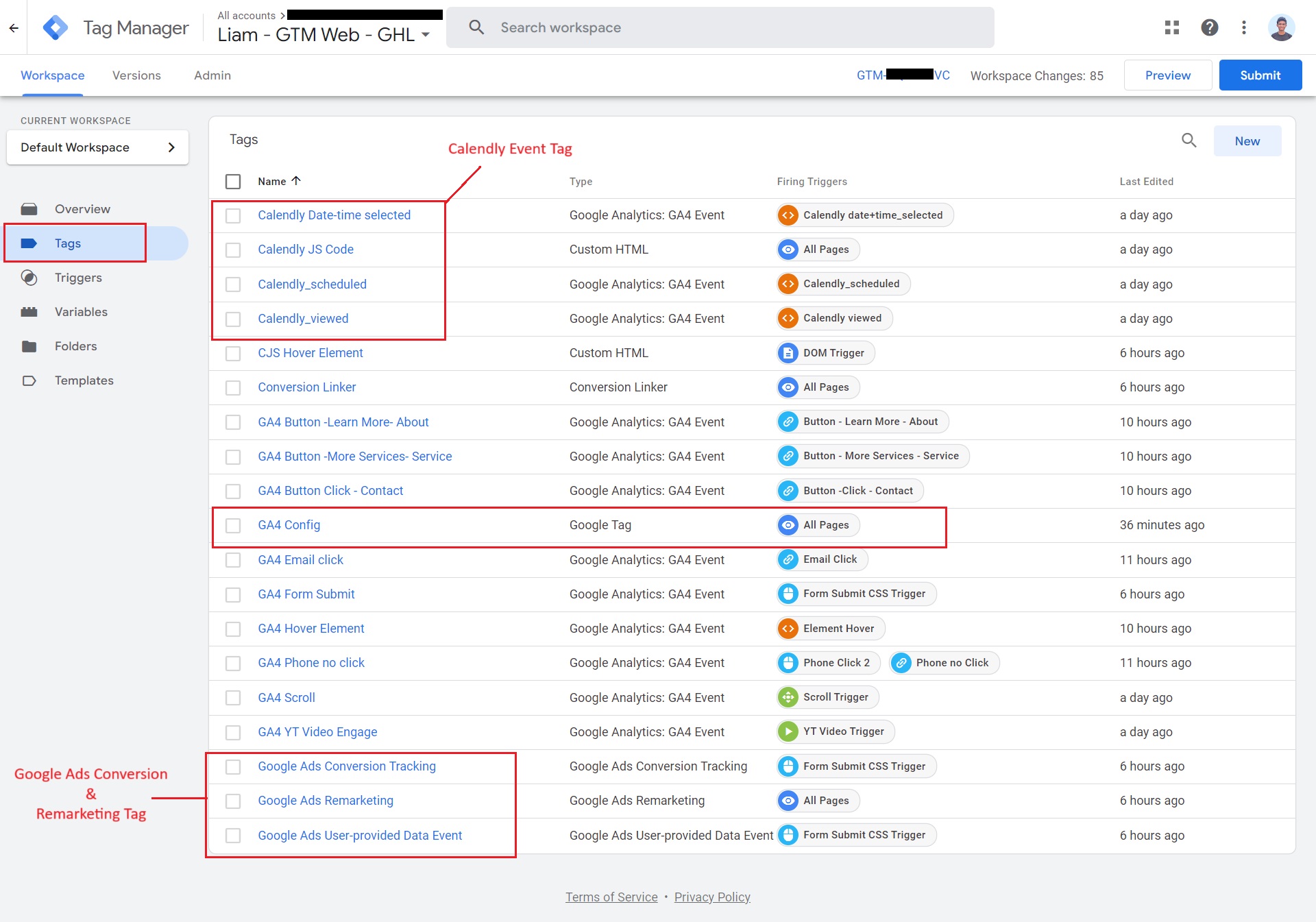The width and height of the screenshot is (1316, 922).
Task: Click the Search workspace input field
Action: pos(720,27)
